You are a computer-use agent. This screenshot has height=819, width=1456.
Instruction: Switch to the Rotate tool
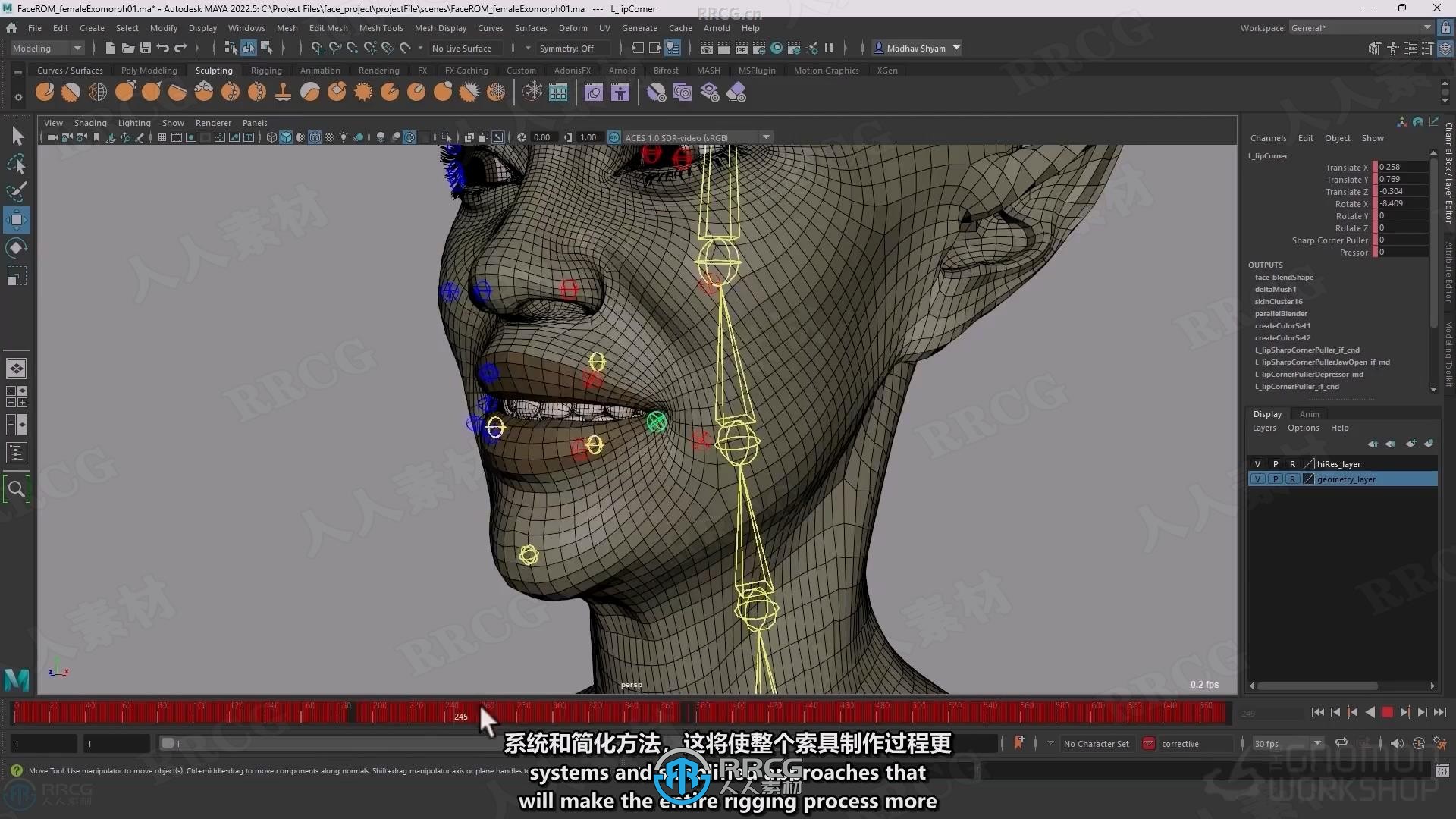[17, 248]
